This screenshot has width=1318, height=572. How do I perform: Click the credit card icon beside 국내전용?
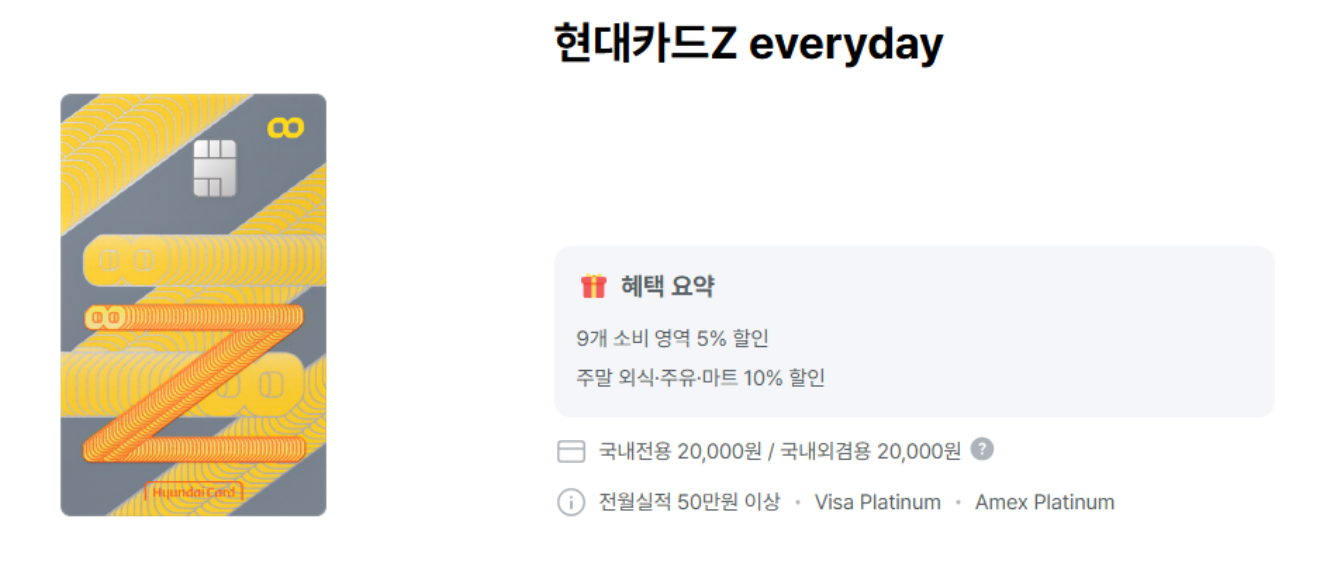(570, 452)
